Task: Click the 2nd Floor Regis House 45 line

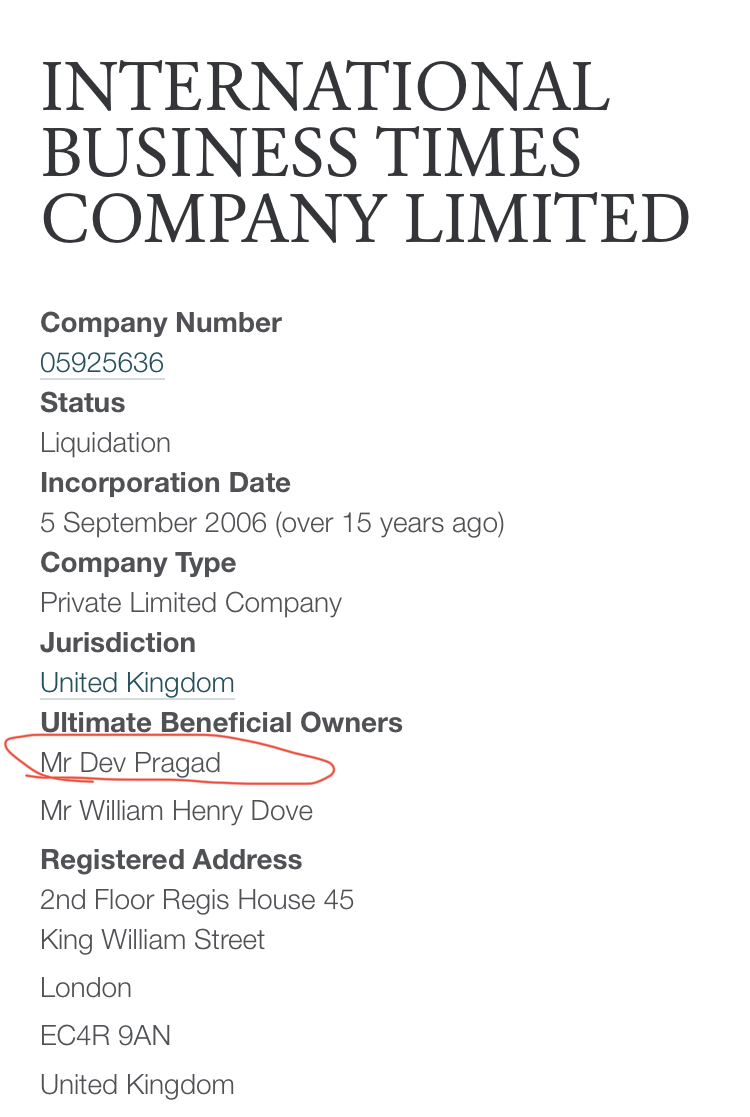Action: 197,900
